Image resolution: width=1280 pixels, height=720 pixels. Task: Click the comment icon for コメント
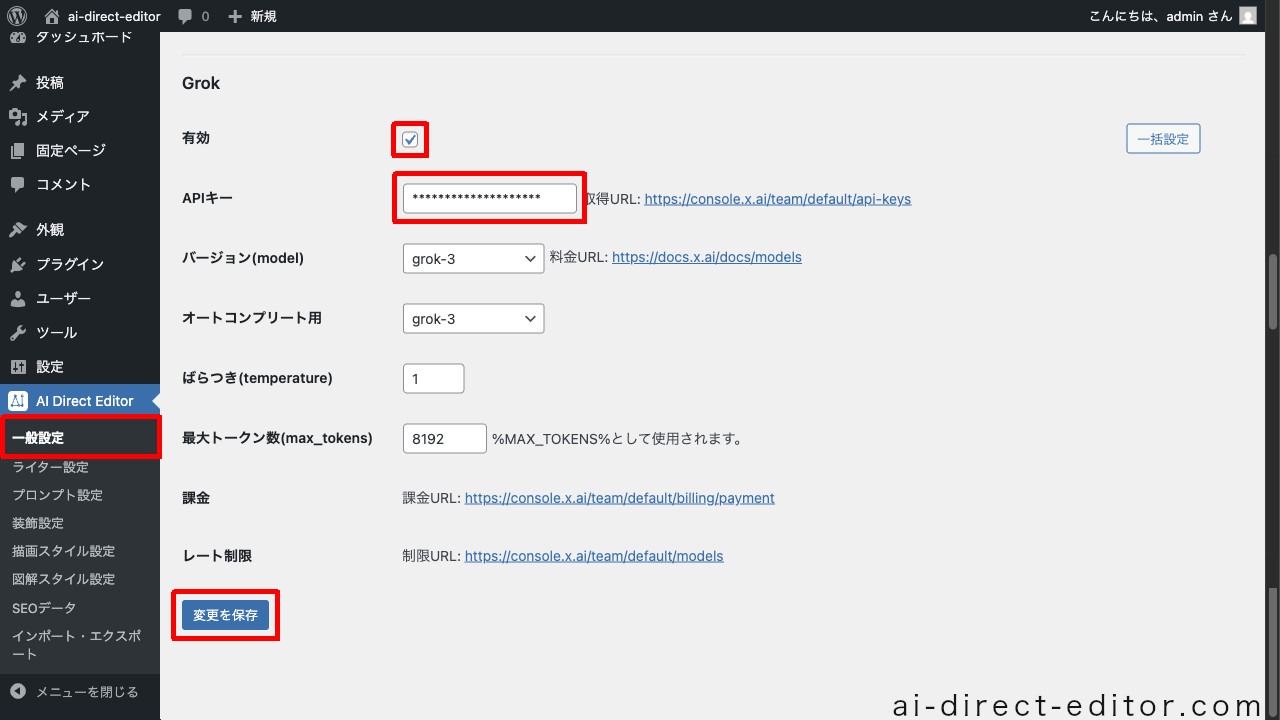tap(18, 185)
